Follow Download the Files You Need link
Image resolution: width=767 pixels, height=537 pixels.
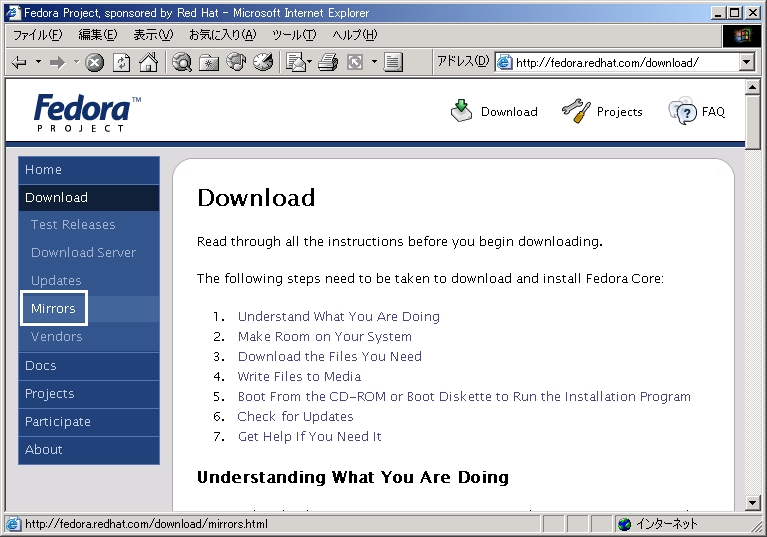coord(330,357)
